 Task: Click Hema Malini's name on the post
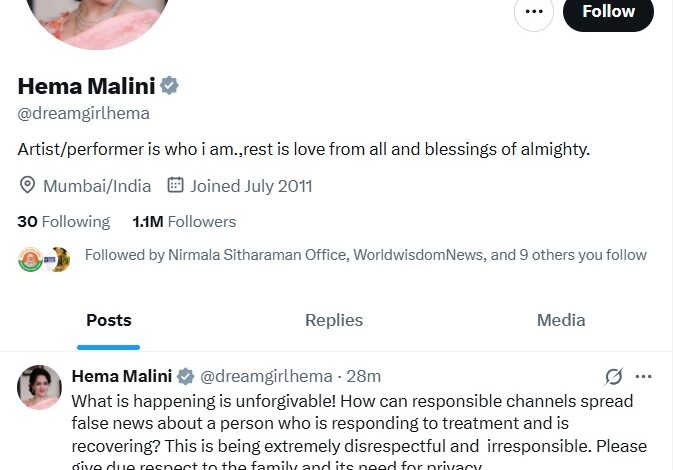121,377
